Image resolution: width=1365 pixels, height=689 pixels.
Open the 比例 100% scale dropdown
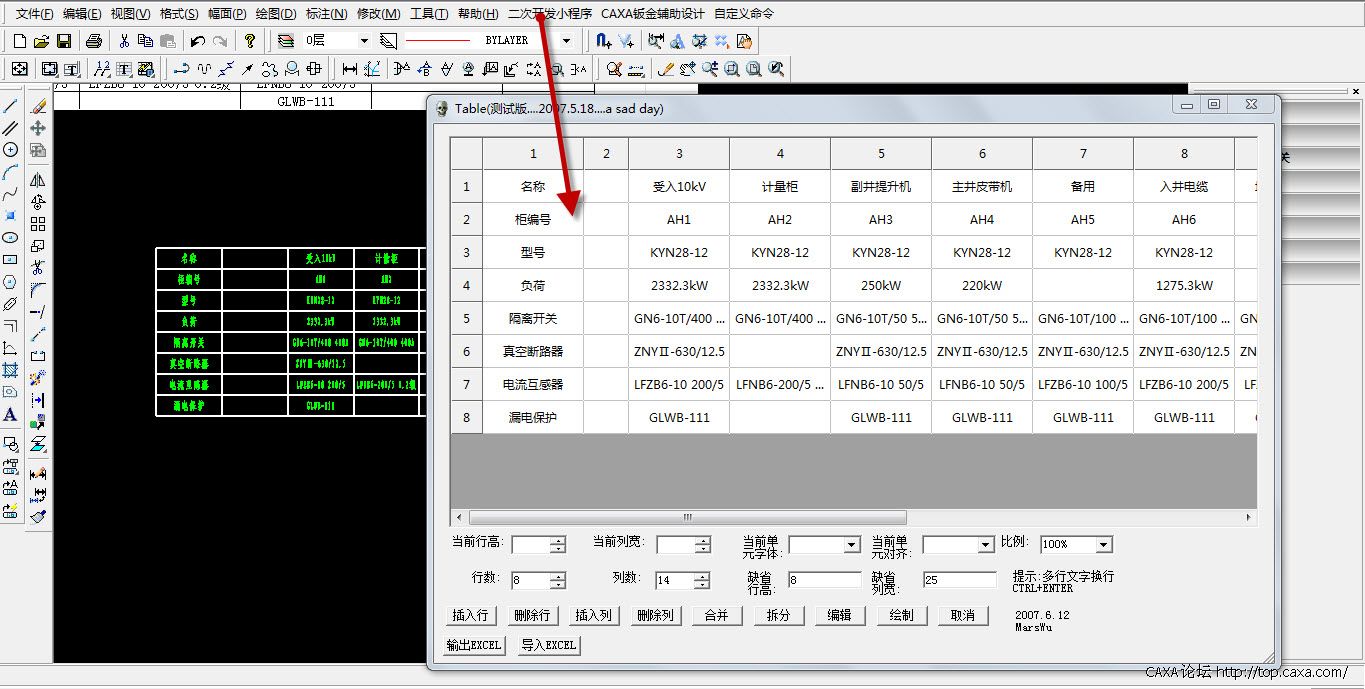point(1103,545)
